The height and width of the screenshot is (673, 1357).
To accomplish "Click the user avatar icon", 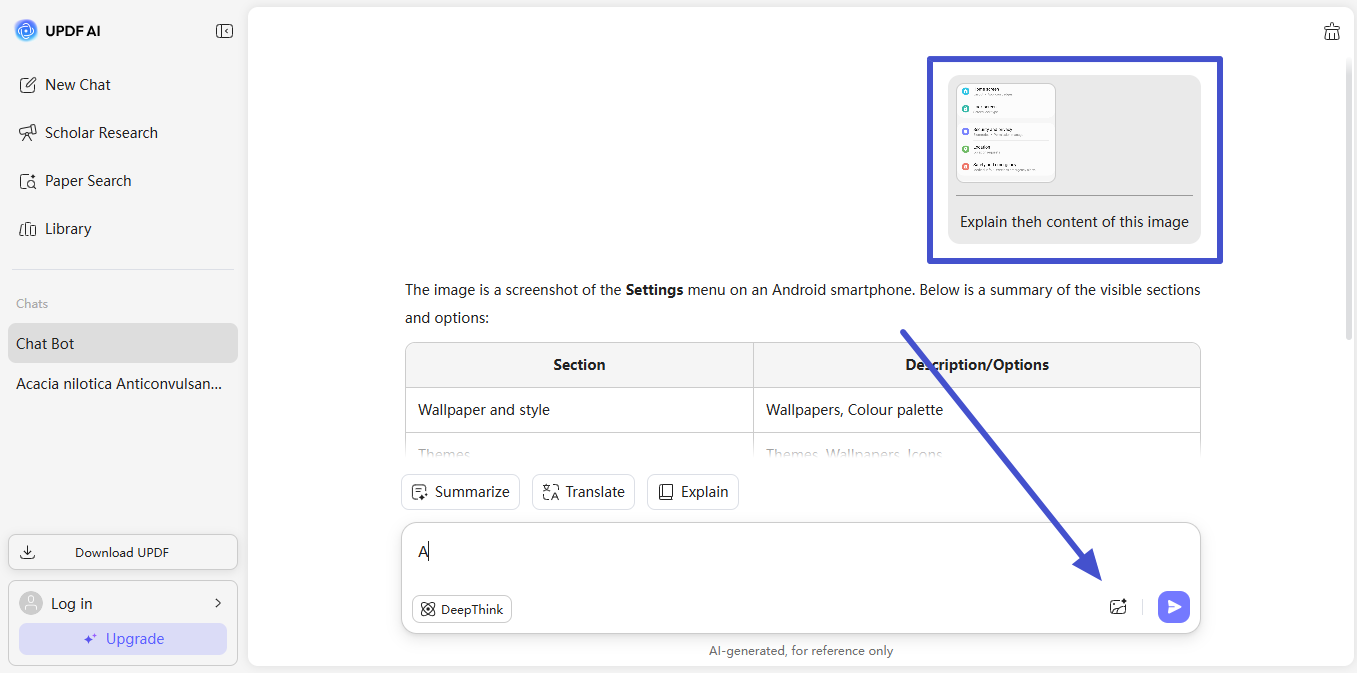I will point(32,603).
